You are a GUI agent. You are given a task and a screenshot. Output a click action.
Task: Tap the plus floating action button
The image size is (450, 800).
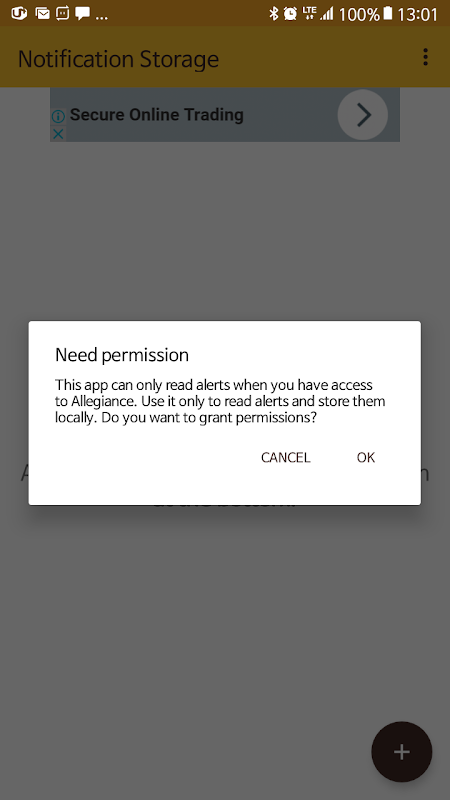click(402, 752)
